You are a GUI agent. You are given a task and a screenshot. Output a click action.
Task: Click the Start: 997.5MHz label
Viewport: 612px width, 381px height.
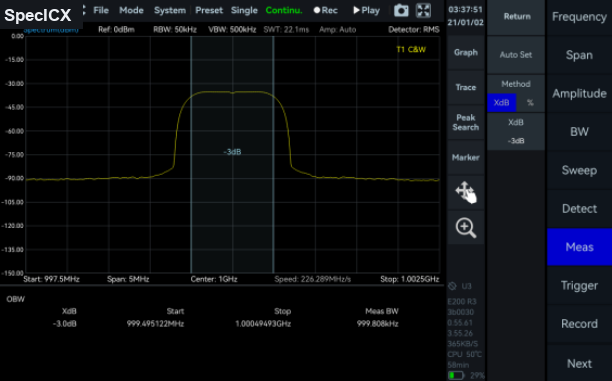(52, 279)
